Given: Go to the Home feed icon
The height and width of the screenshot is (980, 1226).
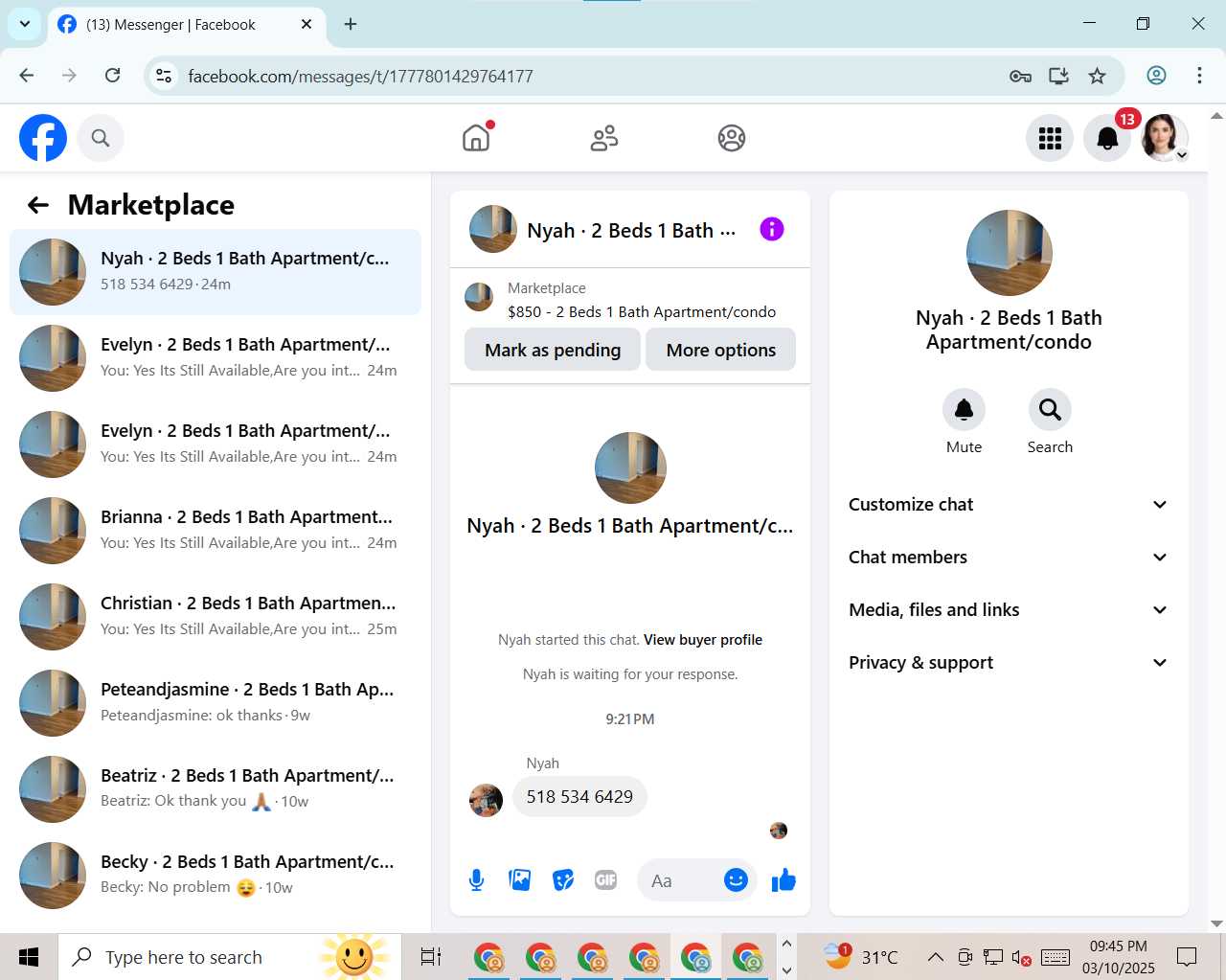Looking at the screenshot, I should click(476, 138).
